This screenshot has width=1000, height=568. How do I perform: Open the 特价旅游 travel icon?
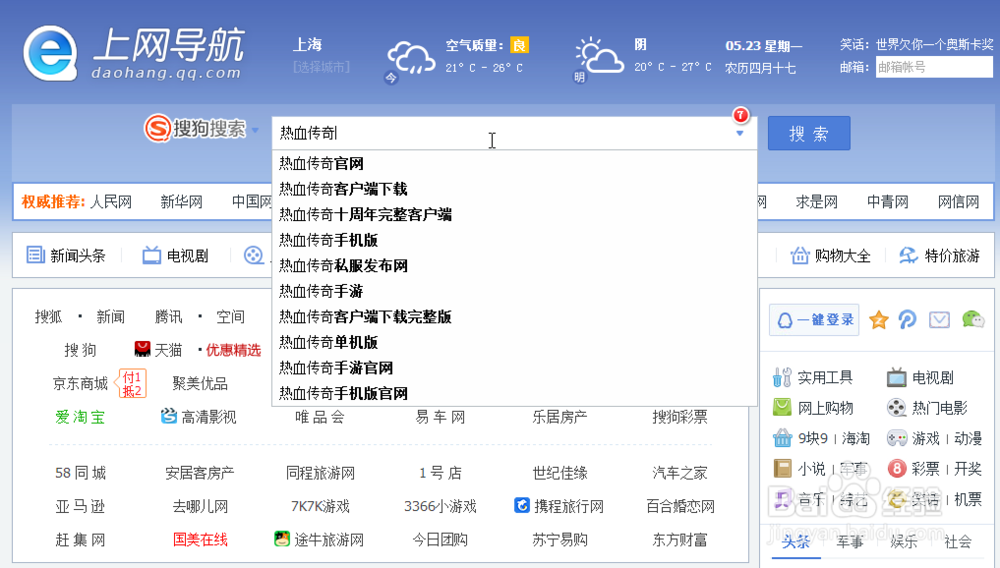(908, 256)
